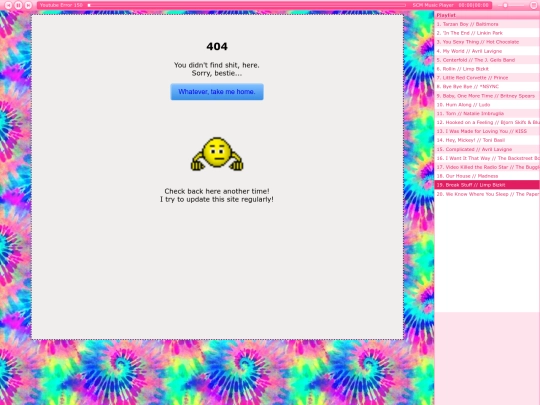
Task: Click the Youtube Error 150 status text
Action: point(61,5)
